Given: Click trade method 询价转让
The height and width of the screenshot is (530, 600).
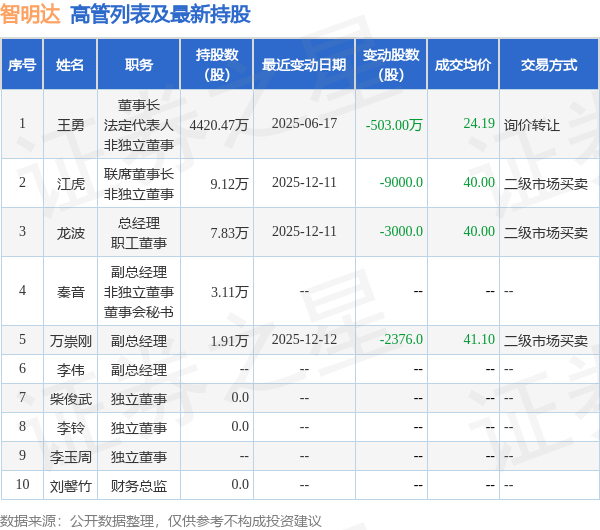Looking at the screenshot, I should point(532,125).
